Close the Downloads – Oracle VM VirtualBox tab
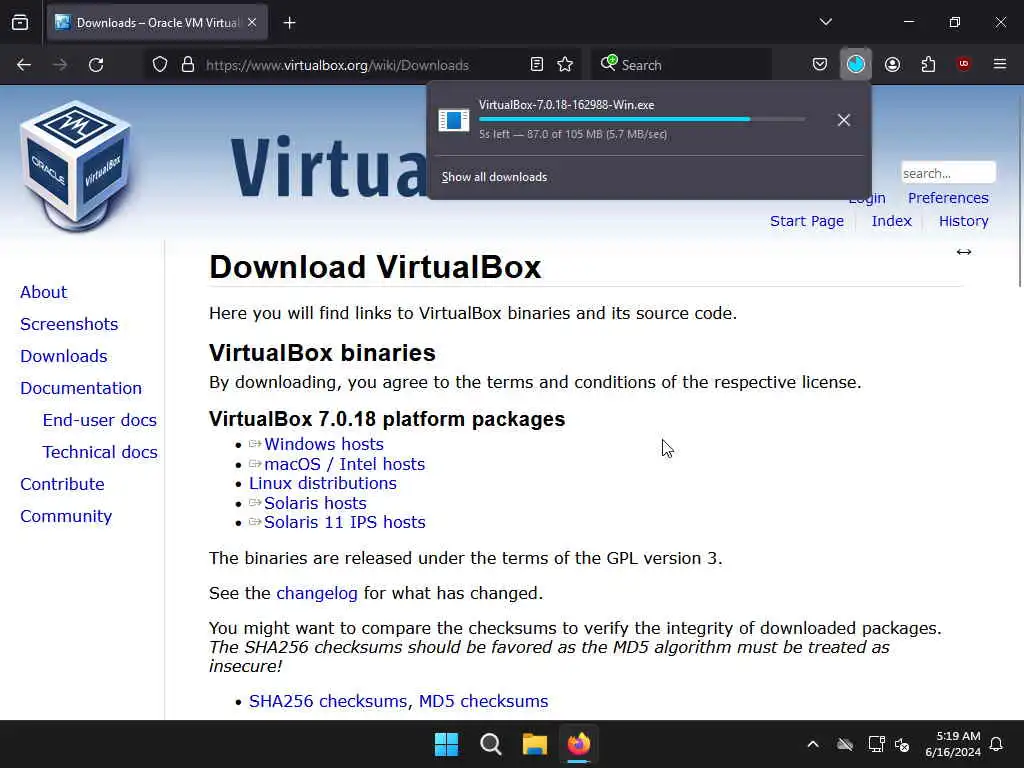The width and height of the screenshot is (1024, 768). [252, 23]
